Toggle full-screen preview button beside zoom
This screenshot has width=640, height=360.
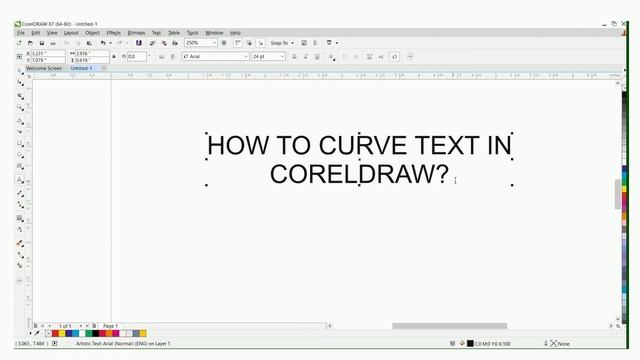coord(224,43)
